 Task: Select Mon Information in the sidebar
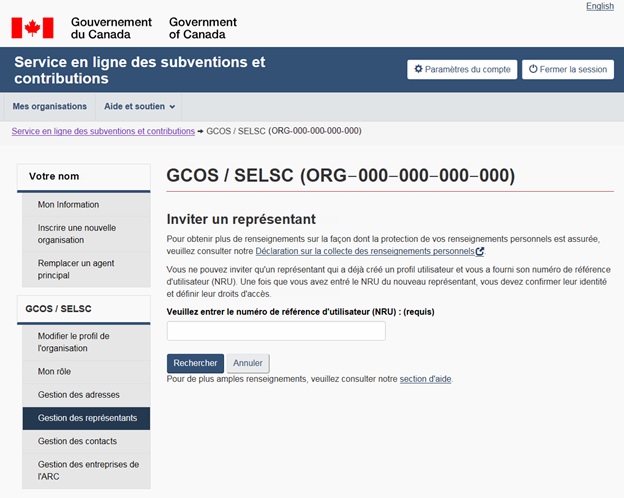(x=68, y=204)
